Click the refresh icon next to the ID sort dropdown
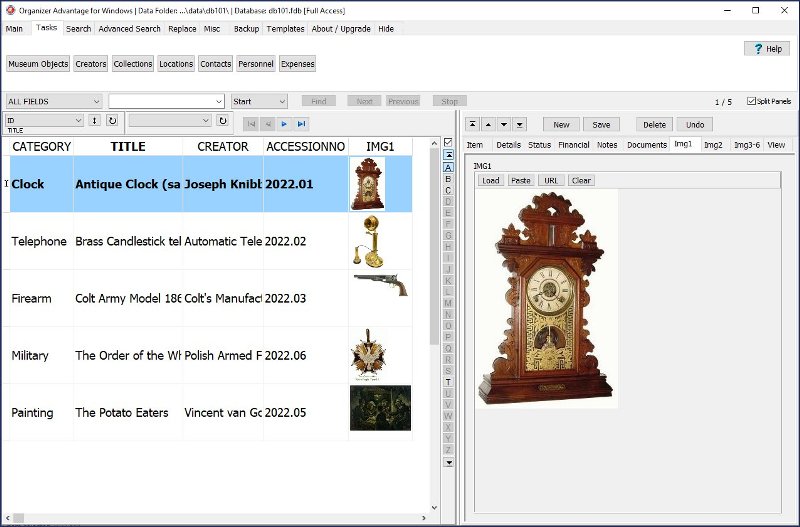 [112, 120]
